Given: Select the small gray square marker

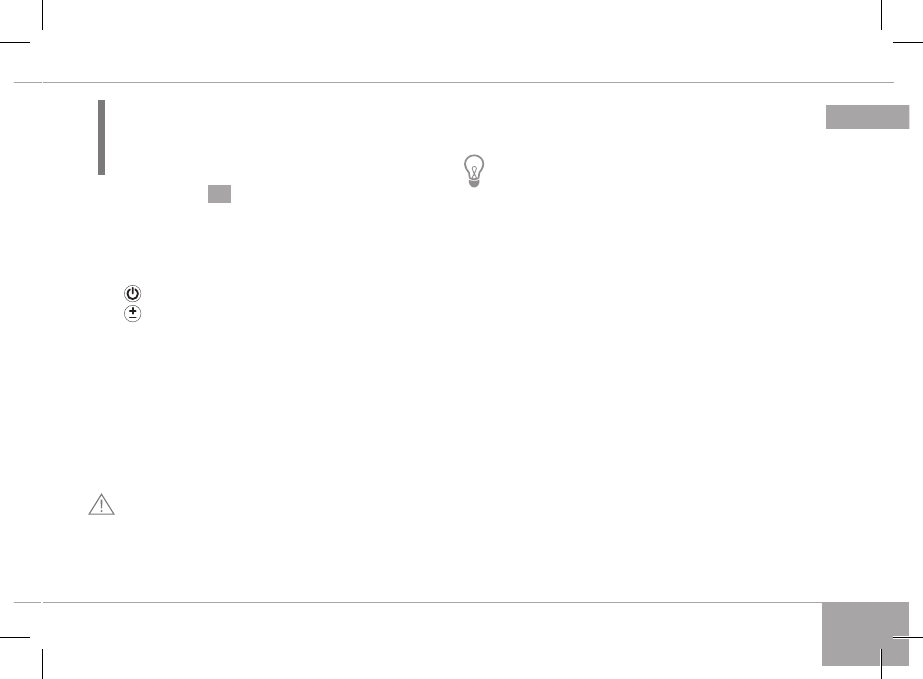Looking at the screenshot, I should [220, 194].
